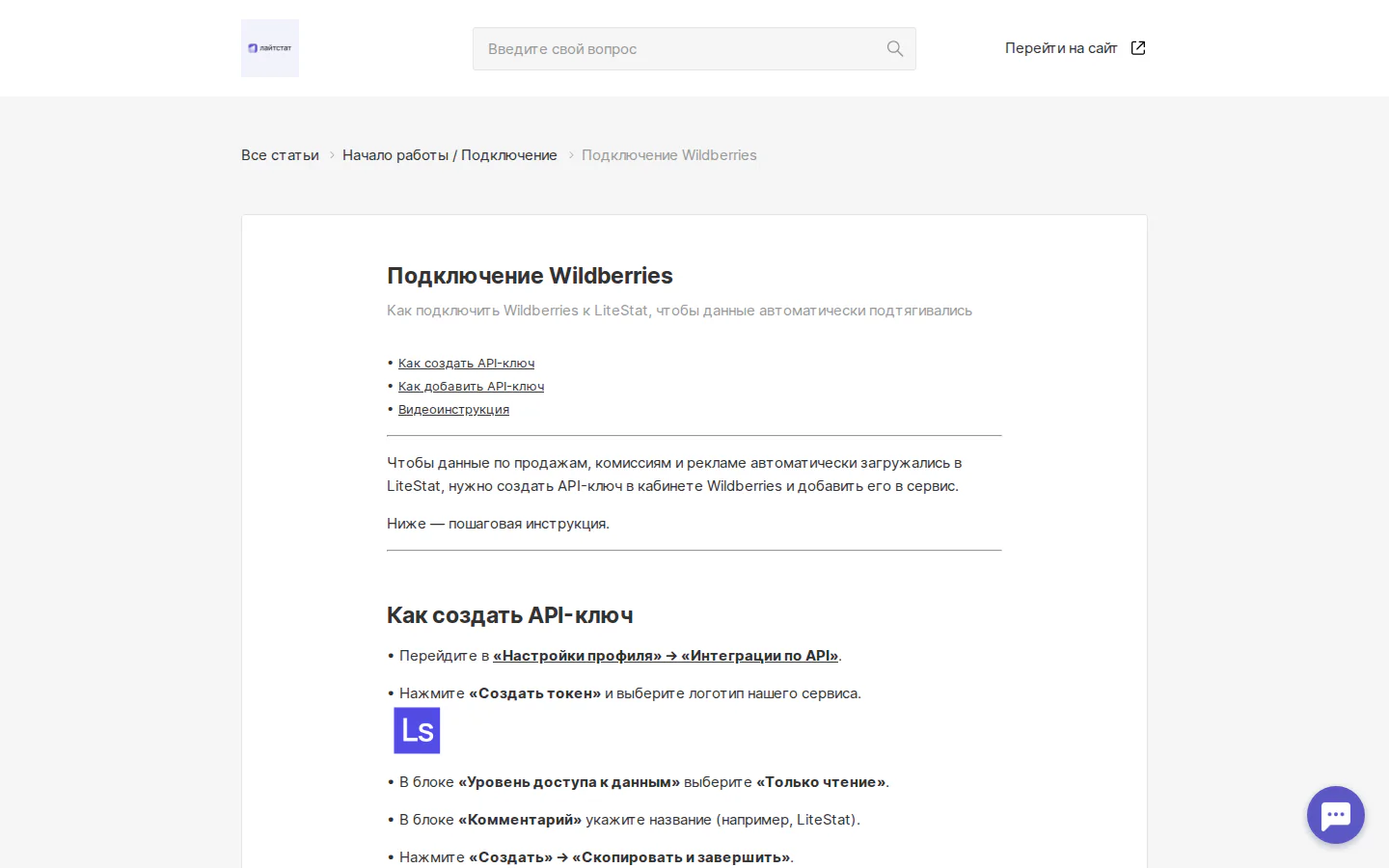Open the chat widget bubble
1389x868 pixels.
pyautogui.click(x=1336, y=815)
